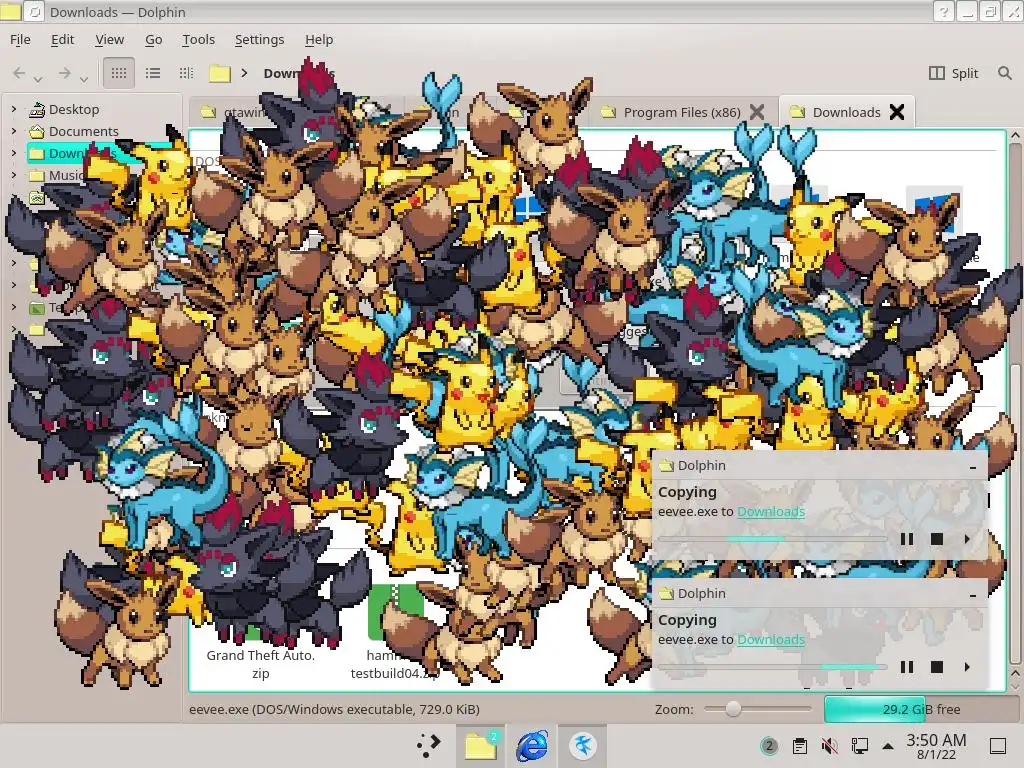The height and width of the screenshot is (768, 1024).
Task: Pause the first eevee.exe copy job
Action: pos(906,539)
